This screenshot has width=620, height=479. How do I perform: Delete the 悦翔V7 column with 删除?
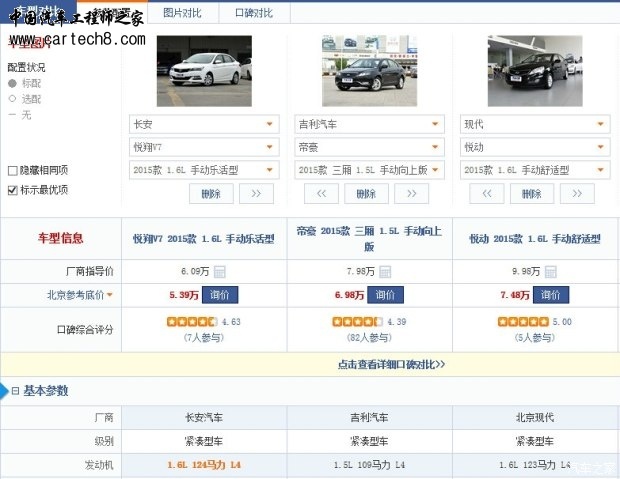click(x=211, y=194)
